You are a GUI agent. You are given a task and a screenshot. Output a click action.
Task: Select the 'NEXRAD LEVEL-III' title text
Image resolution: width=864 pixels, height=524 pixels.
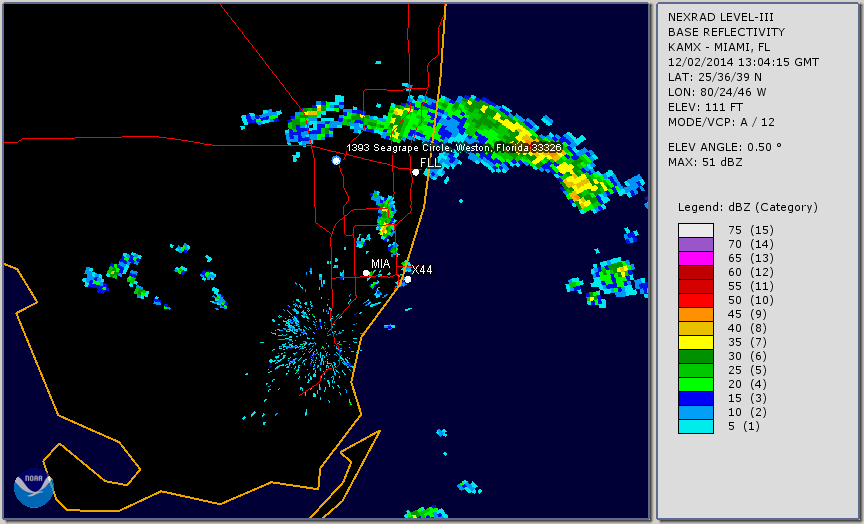point(721,17)
